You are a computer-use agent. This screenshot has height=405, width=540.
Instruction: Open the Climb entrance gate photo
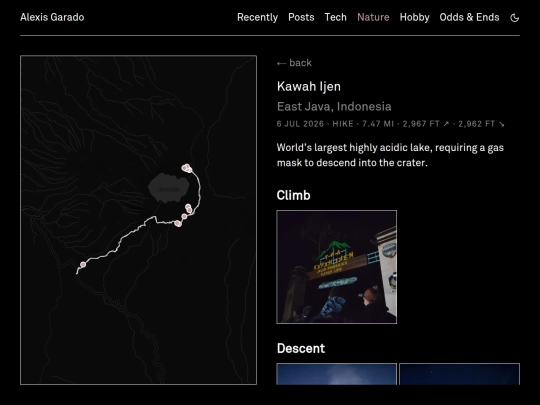click(336, 267)
